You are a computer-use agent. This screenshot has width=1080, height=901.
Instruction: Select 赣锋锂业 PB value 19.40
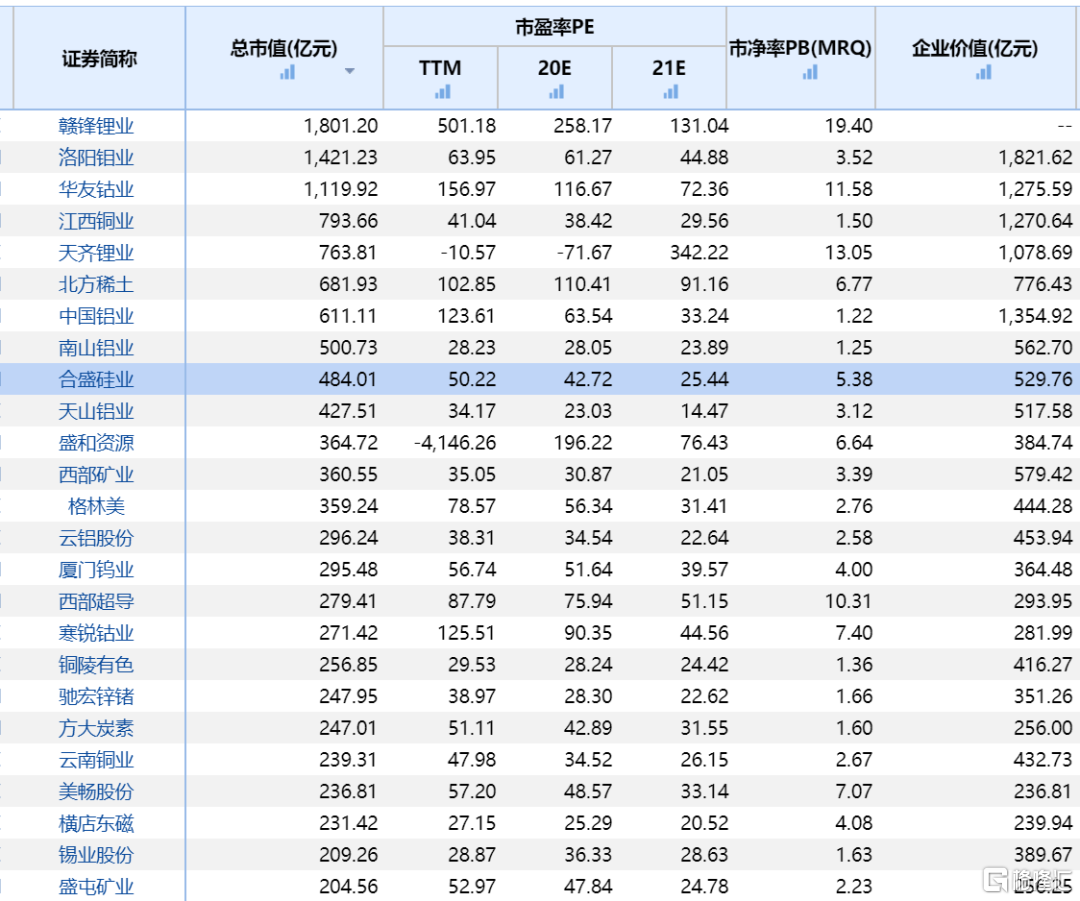click(849, 126)
